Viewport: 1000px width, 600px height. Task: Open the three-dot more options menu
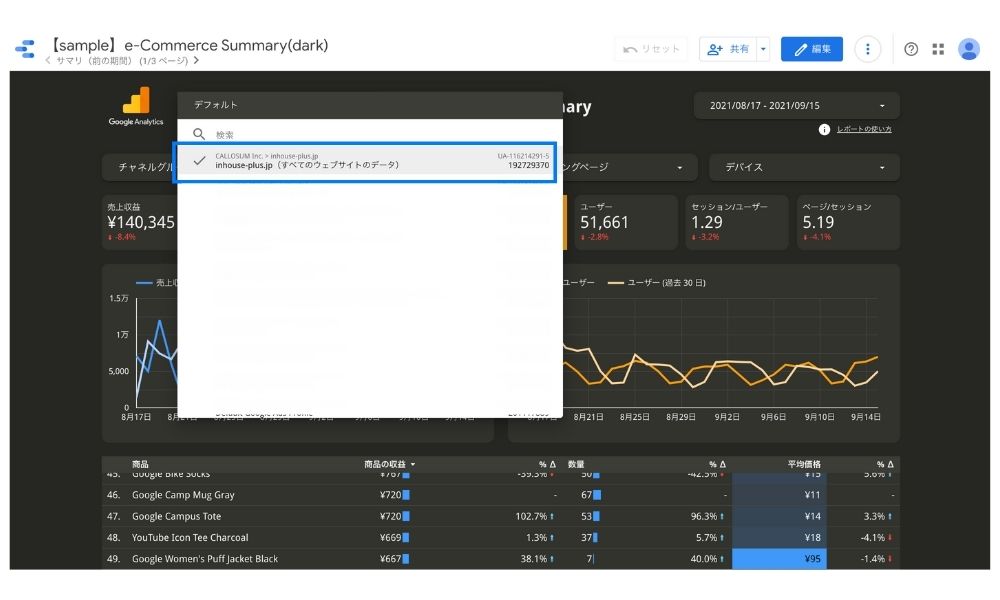tap(867, 49)
